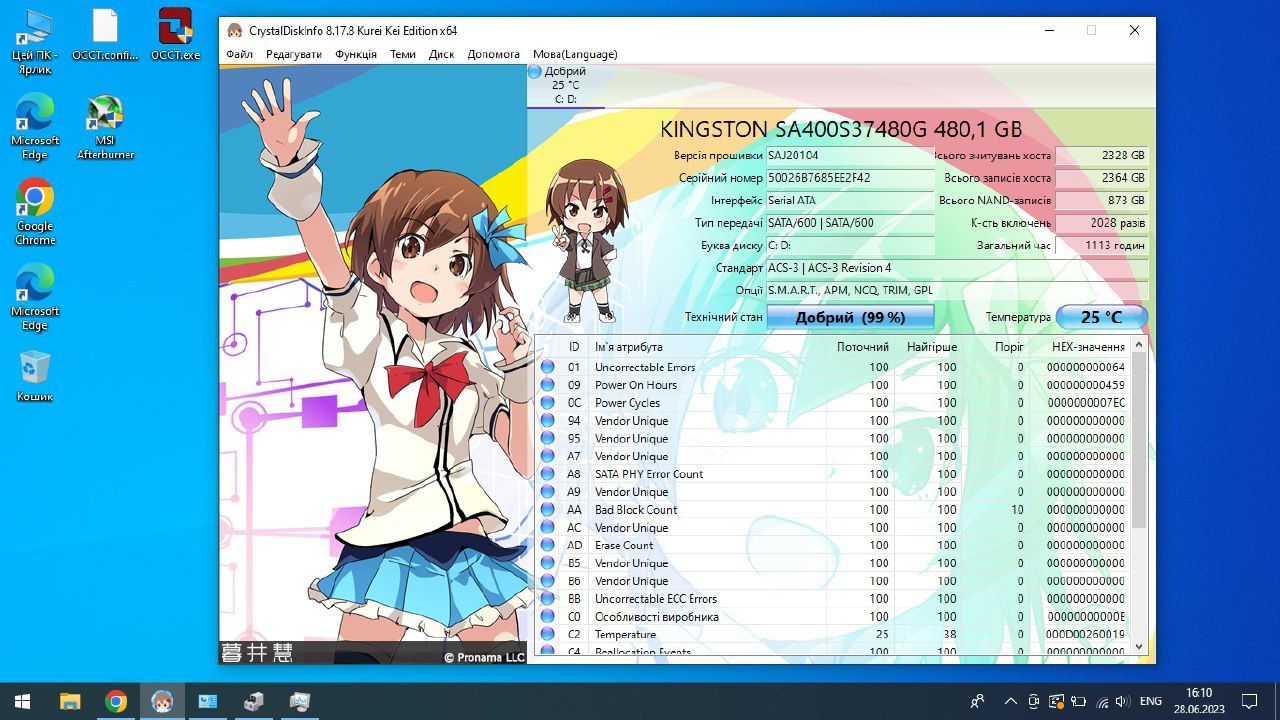Click the Найгірше column header
Screen dimensions: 1280x720
pos(932,347)
